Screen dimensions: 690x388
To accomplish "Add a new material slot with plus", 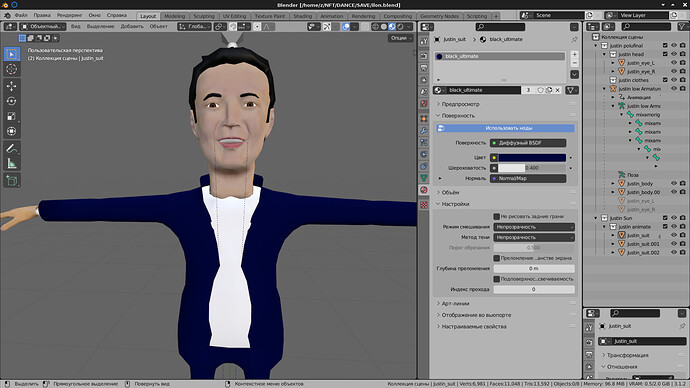I will 575,55.
